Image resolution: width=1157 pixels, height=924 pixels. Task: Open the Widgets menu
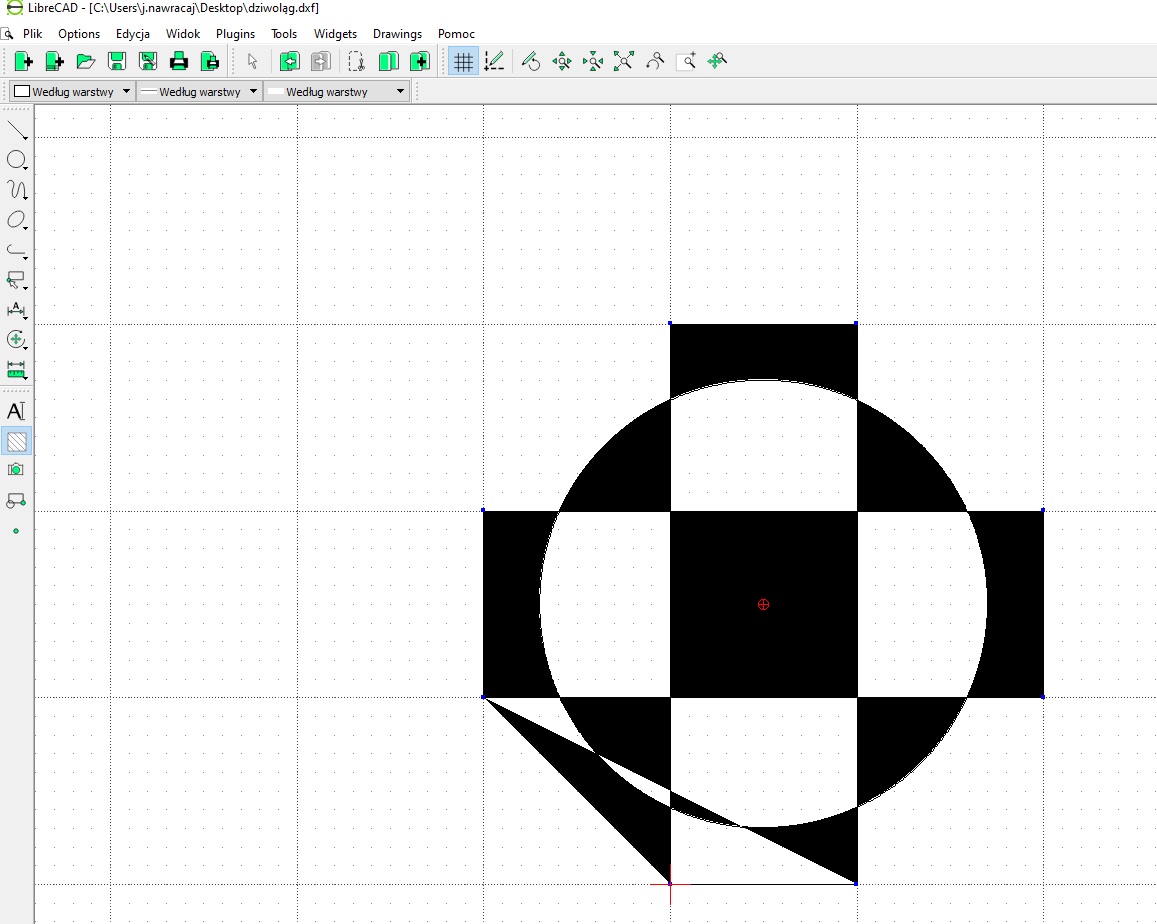coord(335,34)
